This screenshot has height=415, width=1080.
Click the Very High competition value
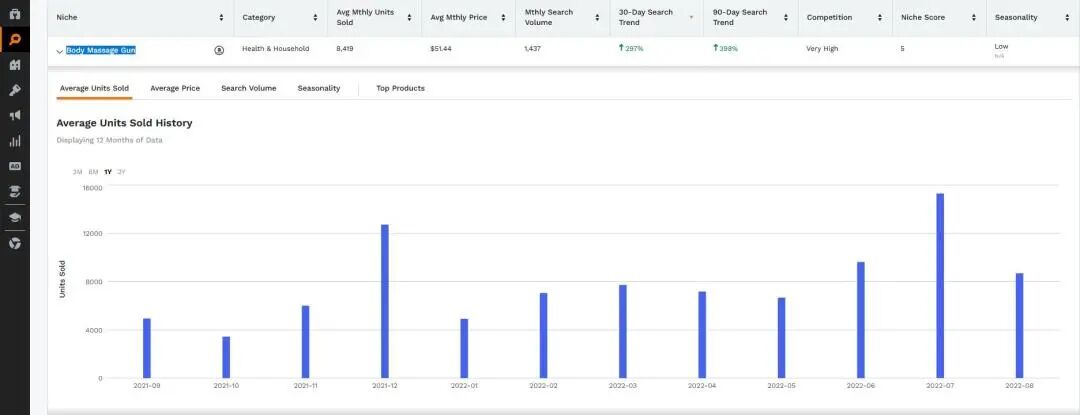(822, 49)
